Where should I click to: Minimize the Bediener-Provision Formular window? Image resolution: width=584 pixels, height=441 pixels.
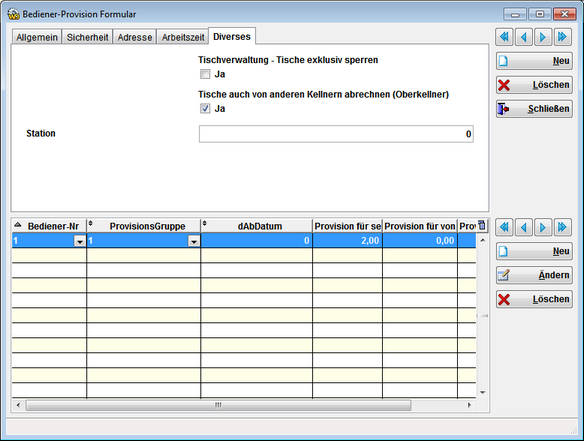(515, 14)
